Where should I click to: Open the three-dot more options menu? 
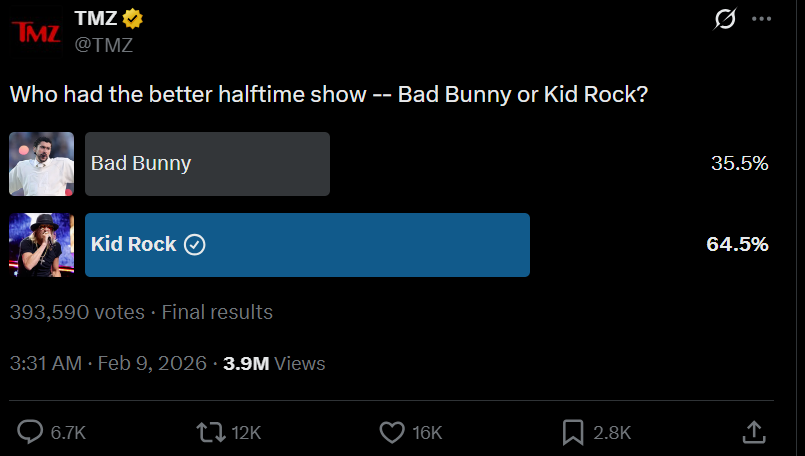coord(761,19)
